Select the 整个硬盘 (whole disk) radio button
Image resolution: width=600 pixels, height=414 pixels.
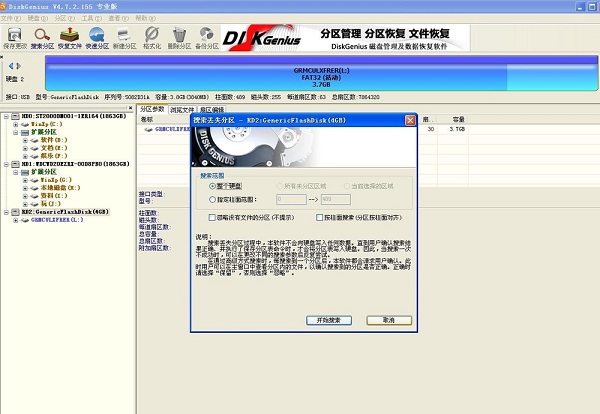pos(212,186)
